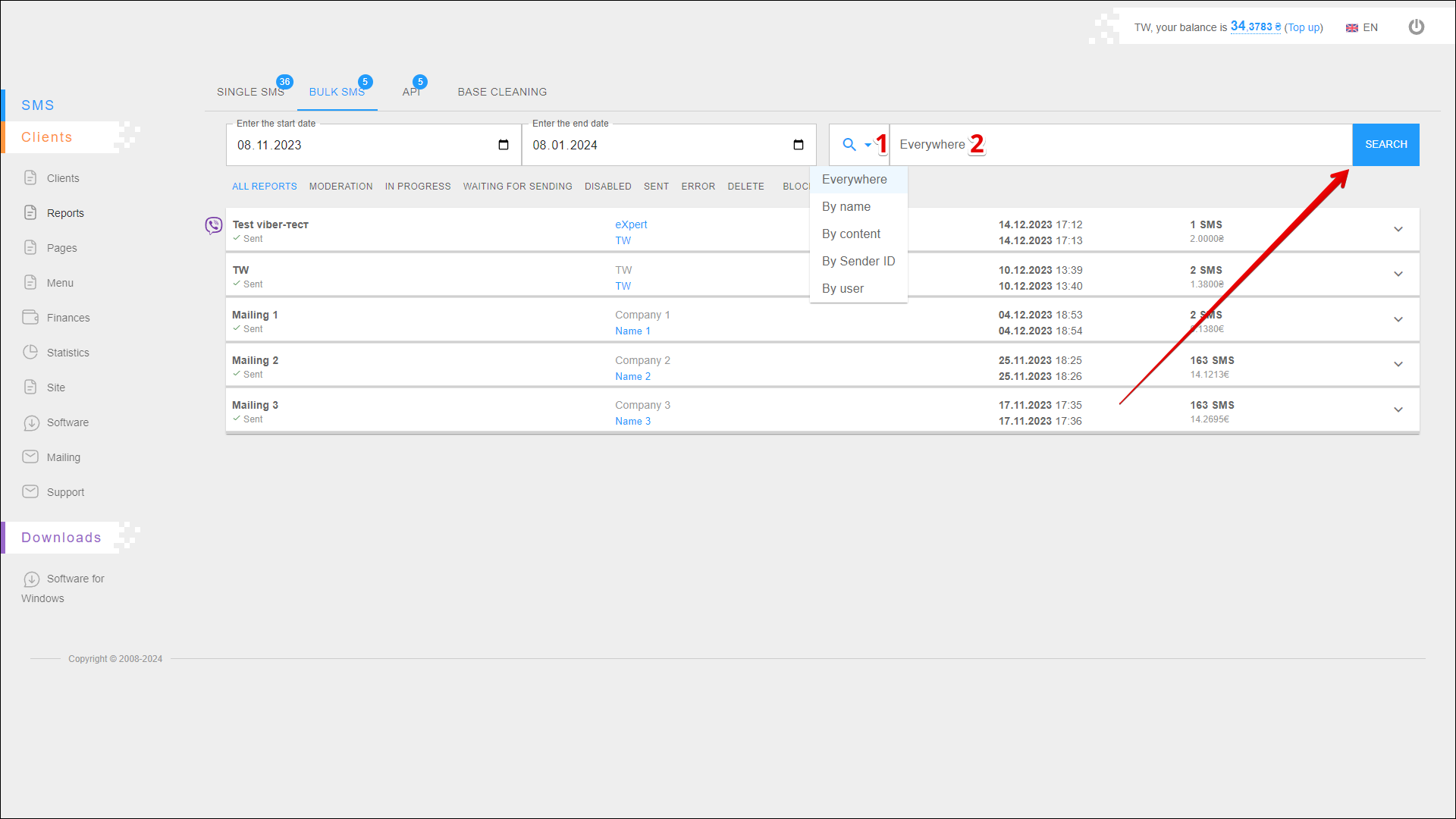The width and height of the screenshot is (1456, 819).
Task: Expand the Mailing 1 report row
Action: point(1398,319)
